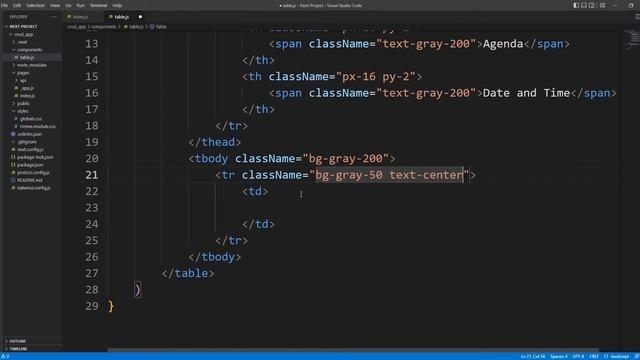Open the Customize Layout icon
This screenshot has height=360, width=640.
pos(602,5)
